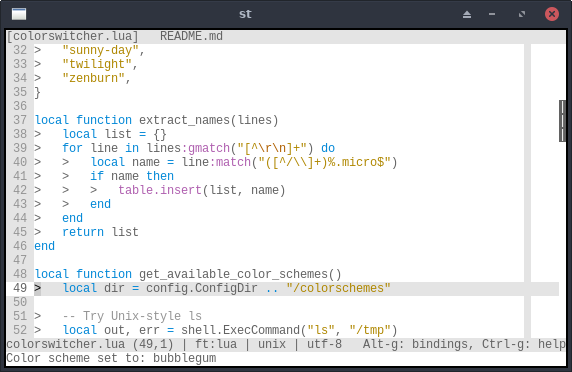Click line number 48 in the gutter
Screen dimensions: 572x372
coord(20,274)
